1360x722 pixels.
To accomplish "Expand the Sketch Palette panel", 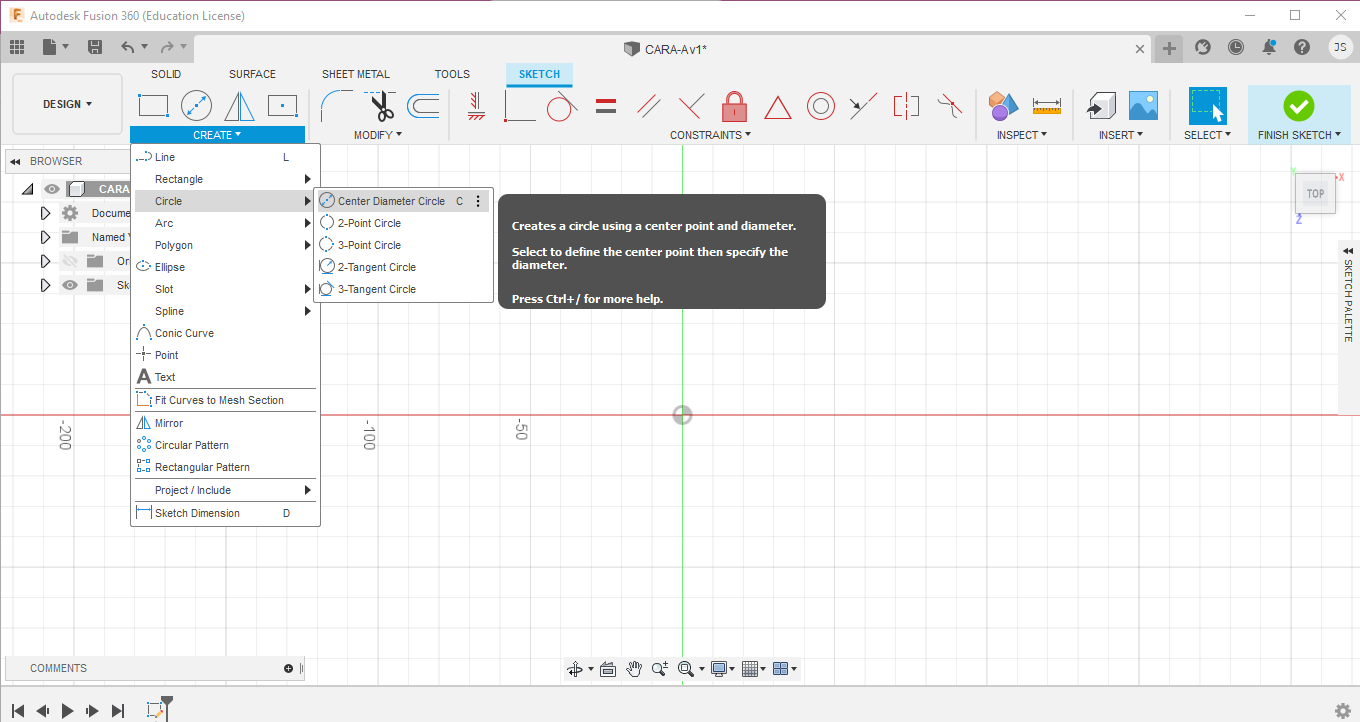I will coord(1348,250).
